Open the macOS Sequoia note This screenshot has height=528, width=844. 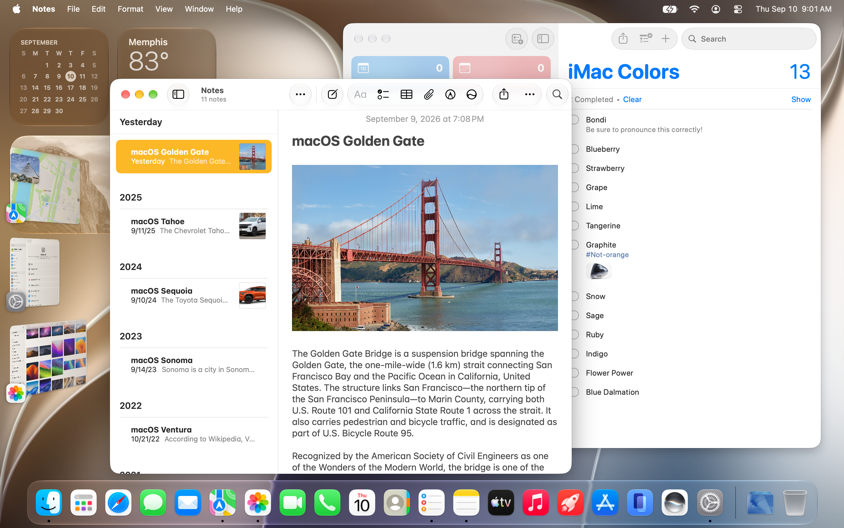pyautogui.click(x=194, y=295)
